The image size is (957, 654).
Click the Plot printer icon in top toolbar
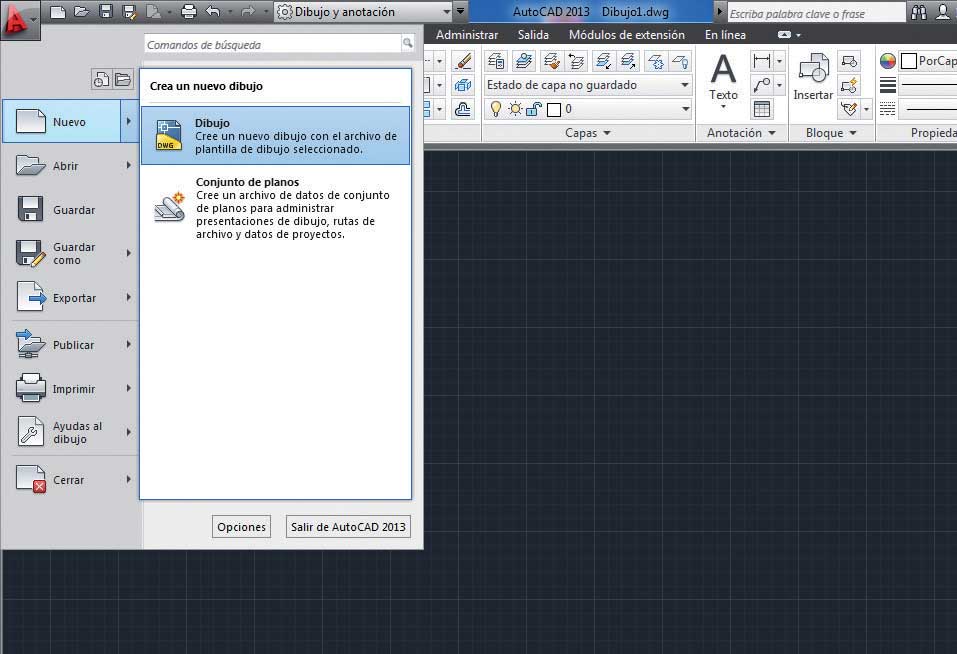[x=189, y=11]
